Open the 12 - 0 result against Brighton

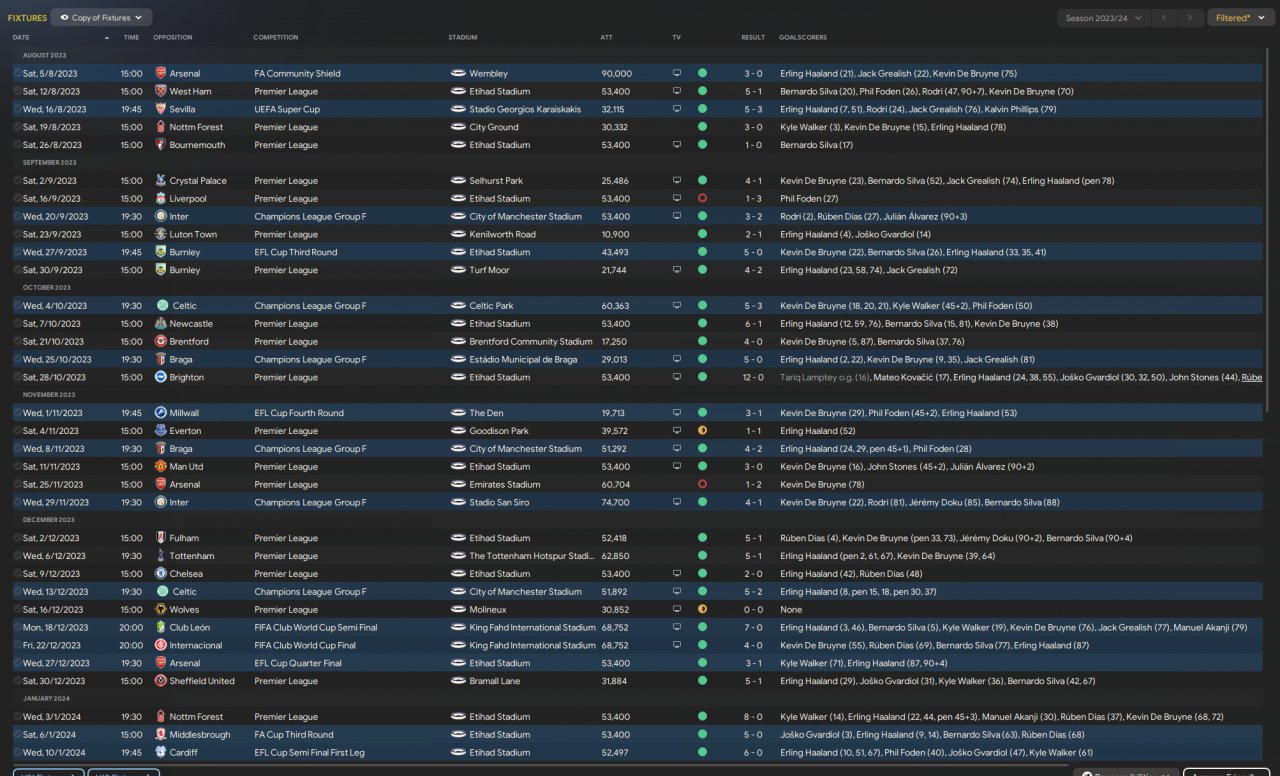coord(753,377)
